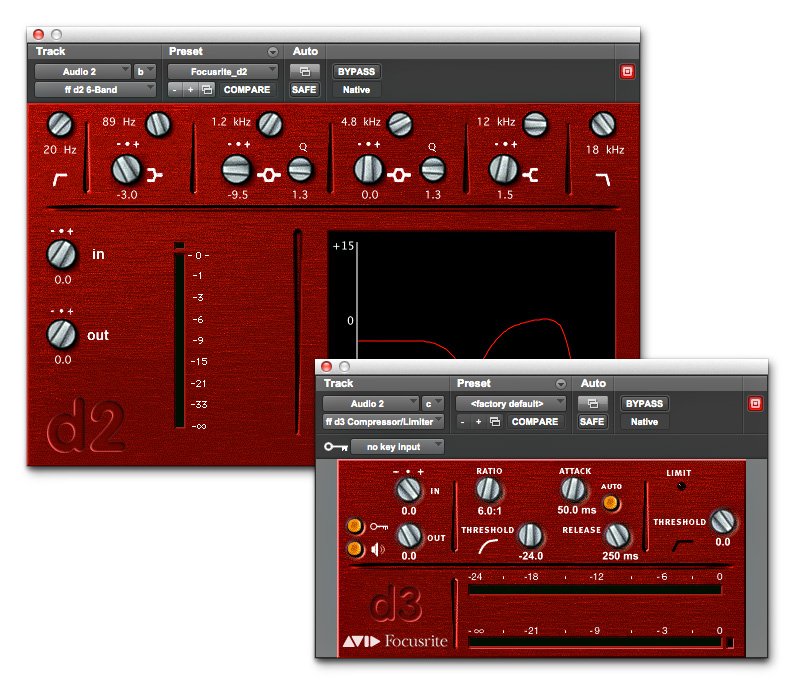Click the d2 embossed logo
800x700 pixels.
point(86,426)
